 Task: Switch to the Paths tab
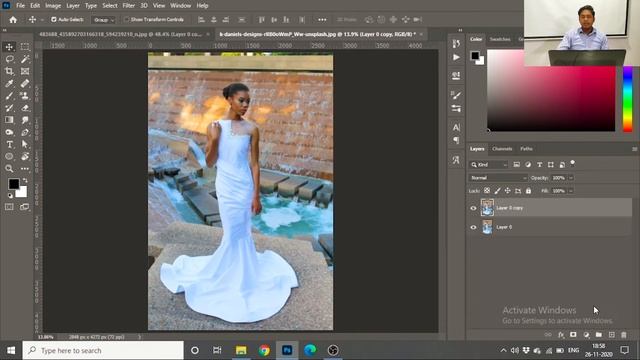pos(526,149)
